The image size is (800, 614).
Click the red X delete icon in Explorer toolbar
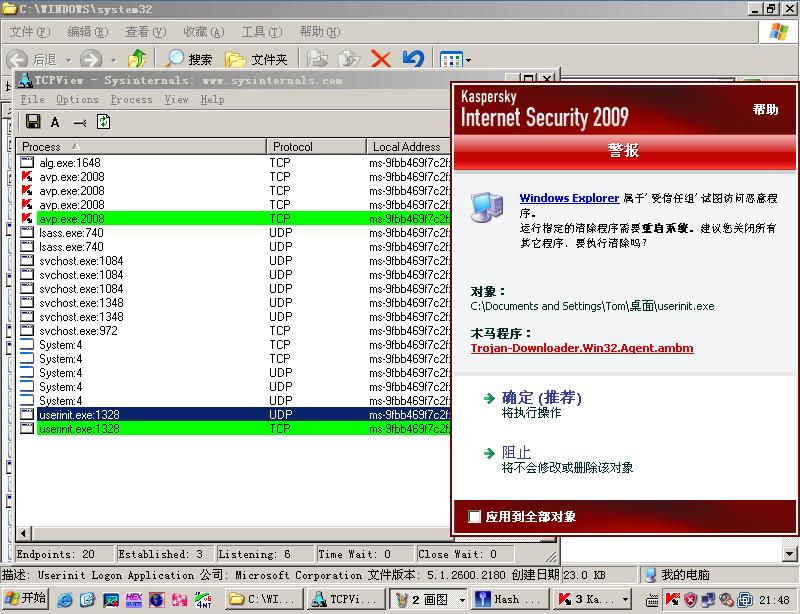click(381, 59)
